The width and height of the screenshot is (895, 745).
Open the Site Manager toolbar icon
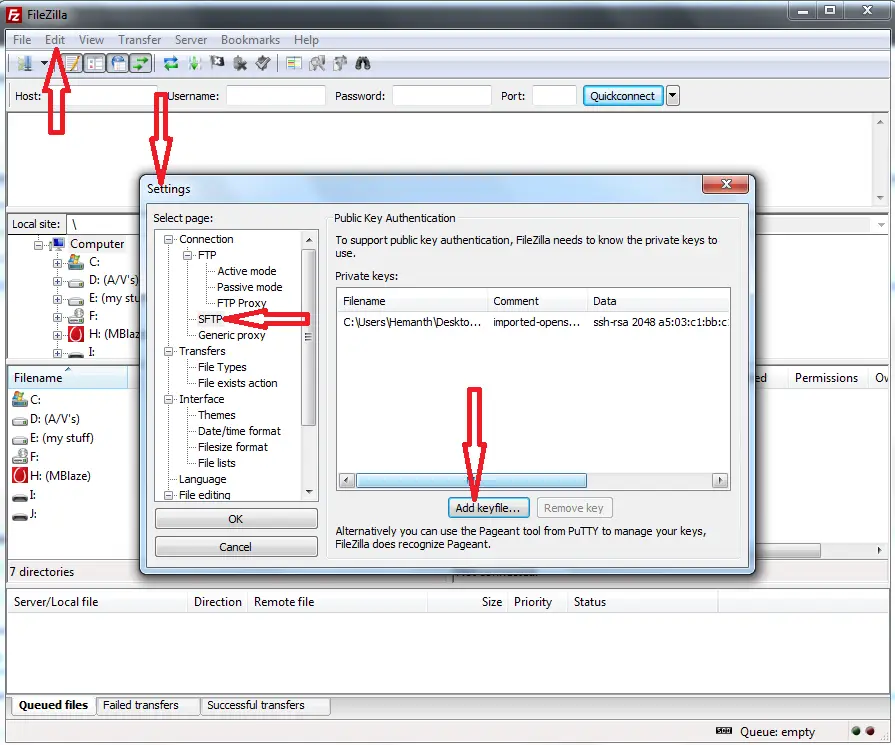pos(25,63)
